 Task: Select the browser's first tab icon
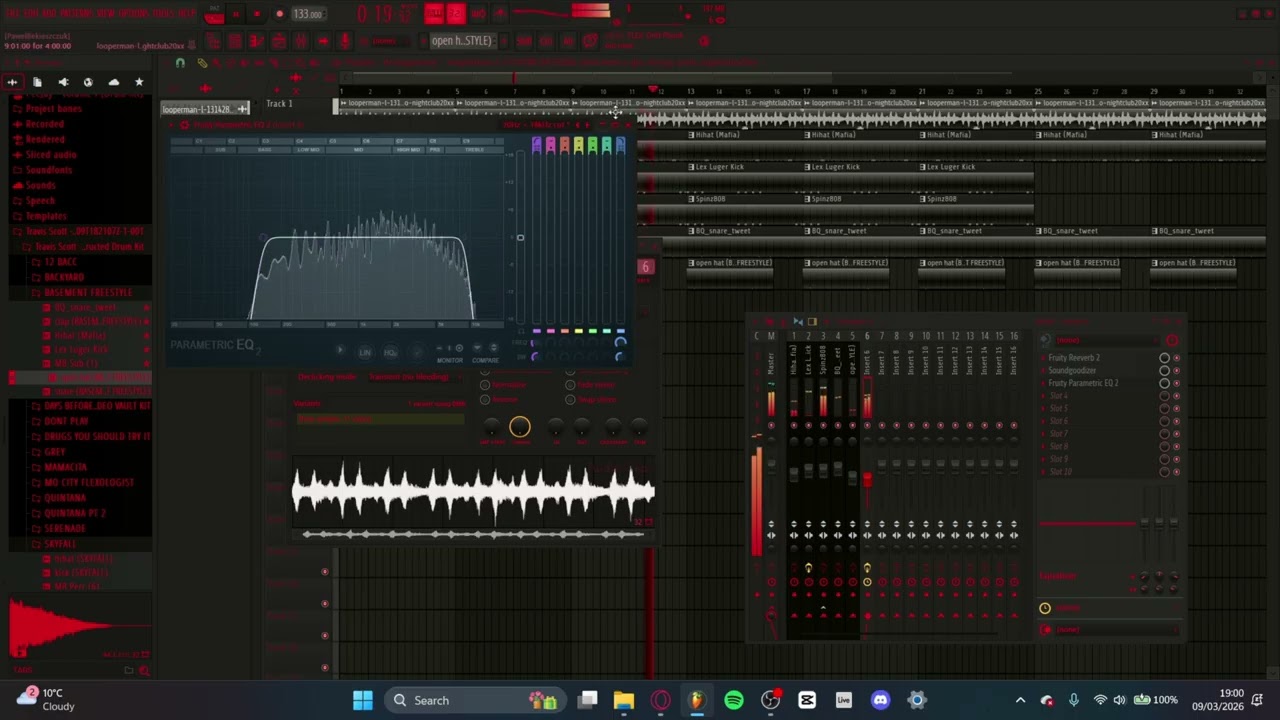tap(12, 82)
